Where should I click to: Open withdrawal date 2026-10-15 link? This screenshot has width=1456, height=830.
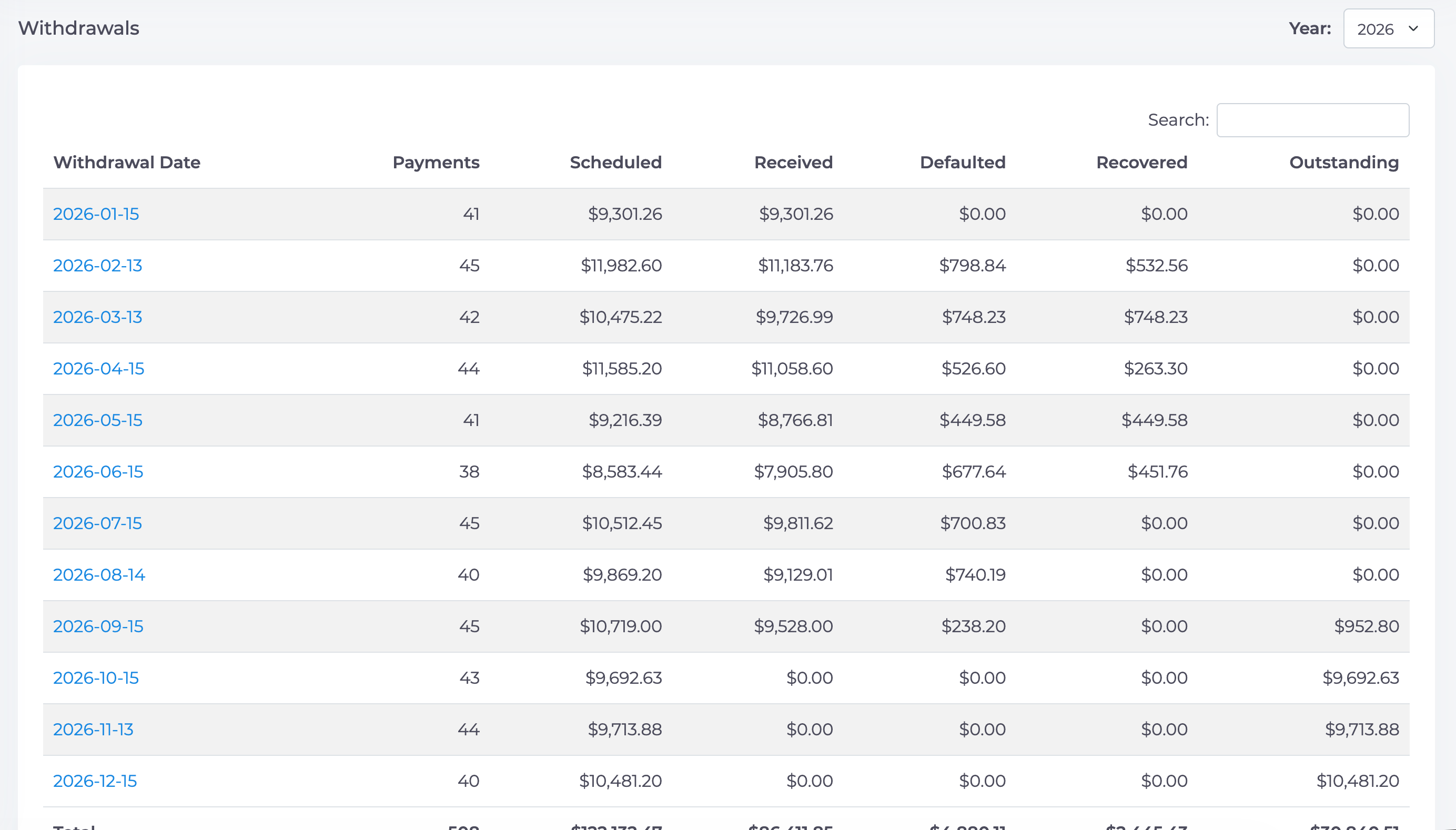(96, 678)
